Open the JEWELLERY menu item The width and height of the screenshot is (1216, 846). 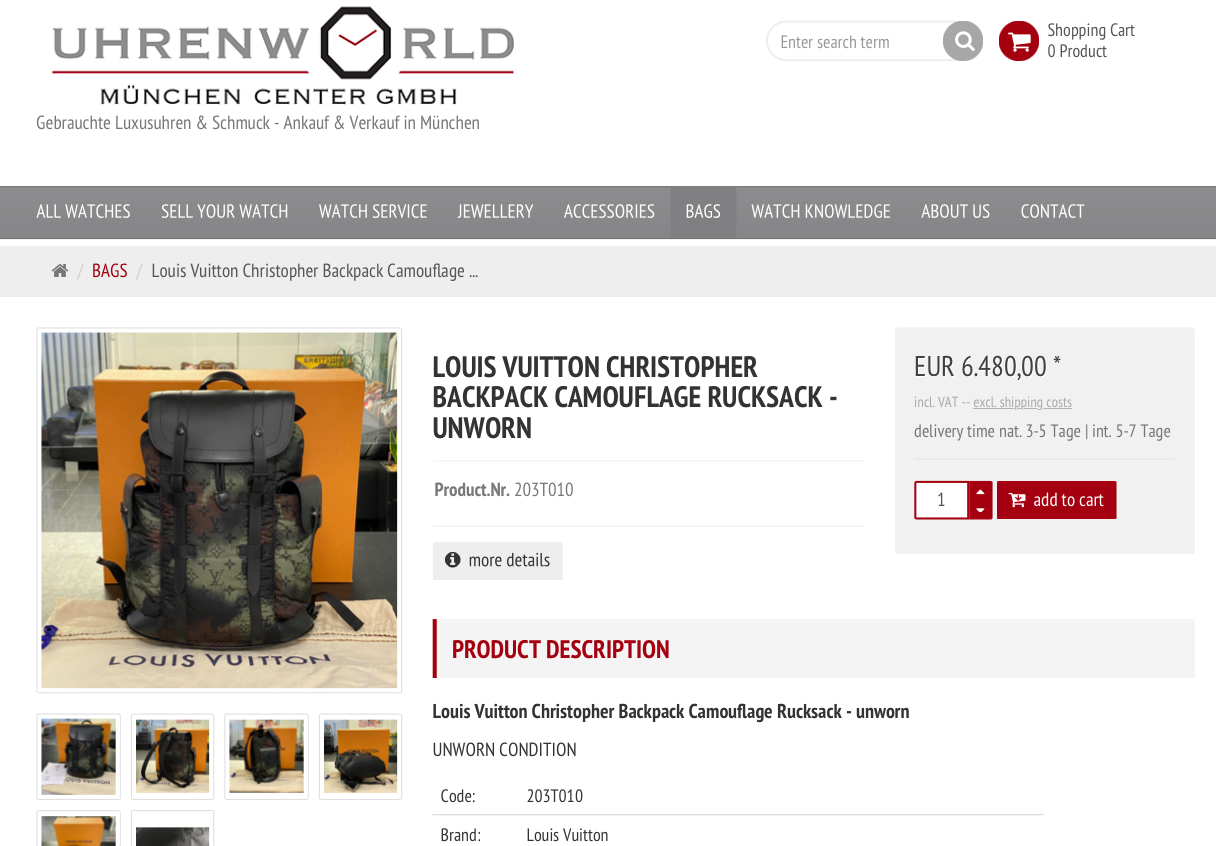(x=495, y=211)
